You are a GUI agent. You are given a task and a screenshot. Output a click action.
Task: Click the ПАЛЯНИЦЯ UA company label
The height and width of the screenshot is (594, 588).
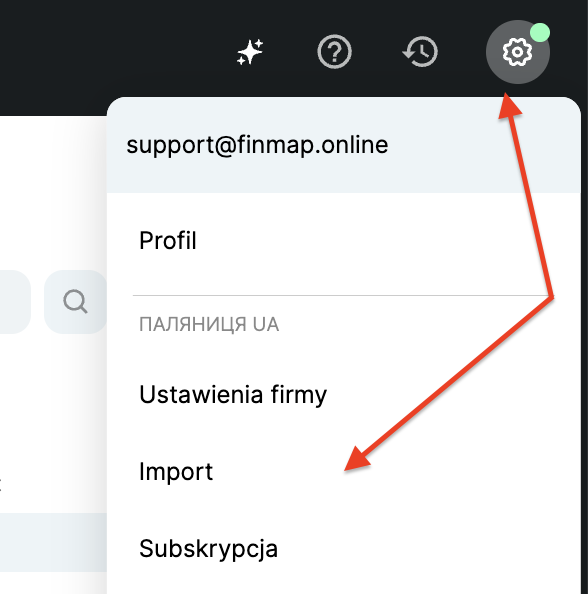pyautogui.click(x=209, y=325)
